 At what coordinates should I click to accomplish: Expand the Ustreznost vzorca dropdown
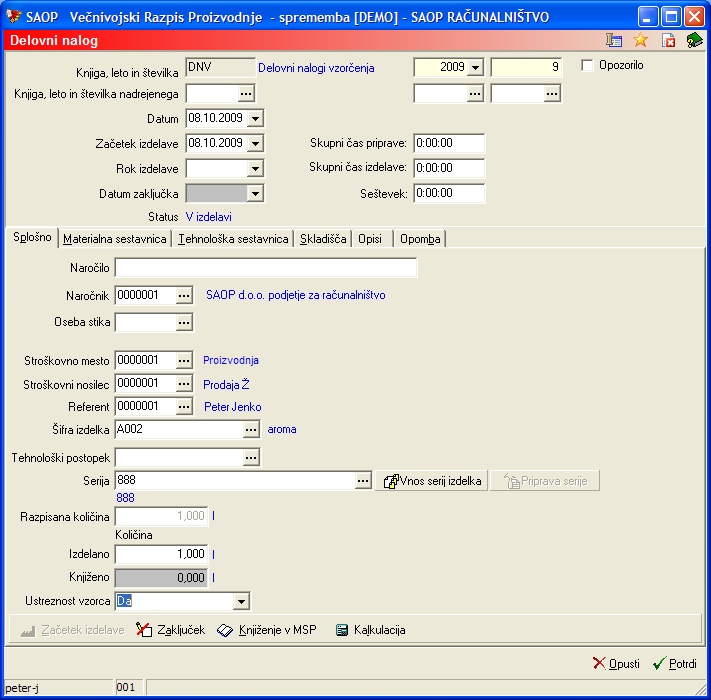241,602
